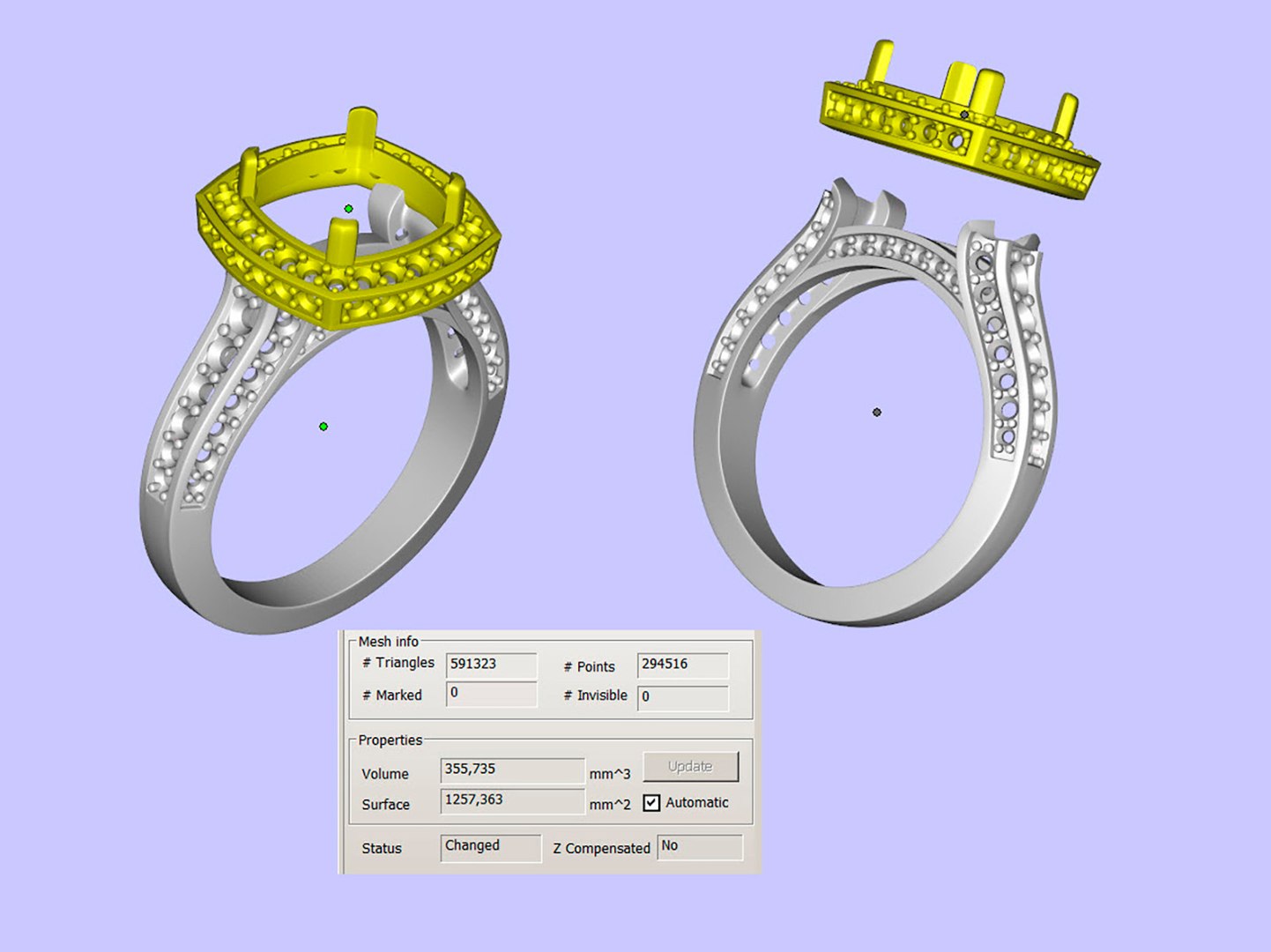Click the gray point on the detached halo
Viewport: 1271px width, 952px height.
(964, 115)
